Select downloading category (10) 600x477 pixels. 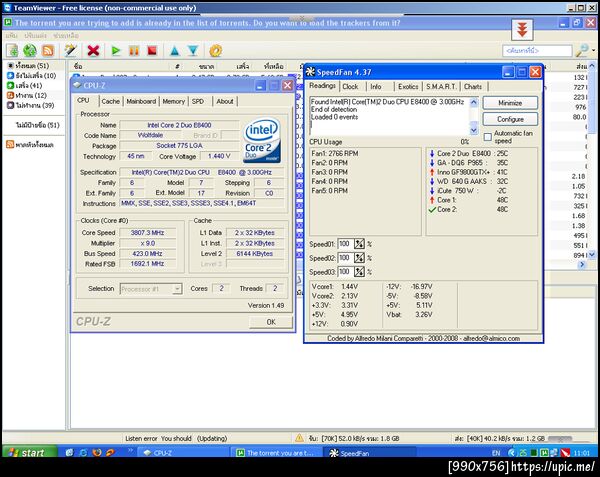(32, 75)
